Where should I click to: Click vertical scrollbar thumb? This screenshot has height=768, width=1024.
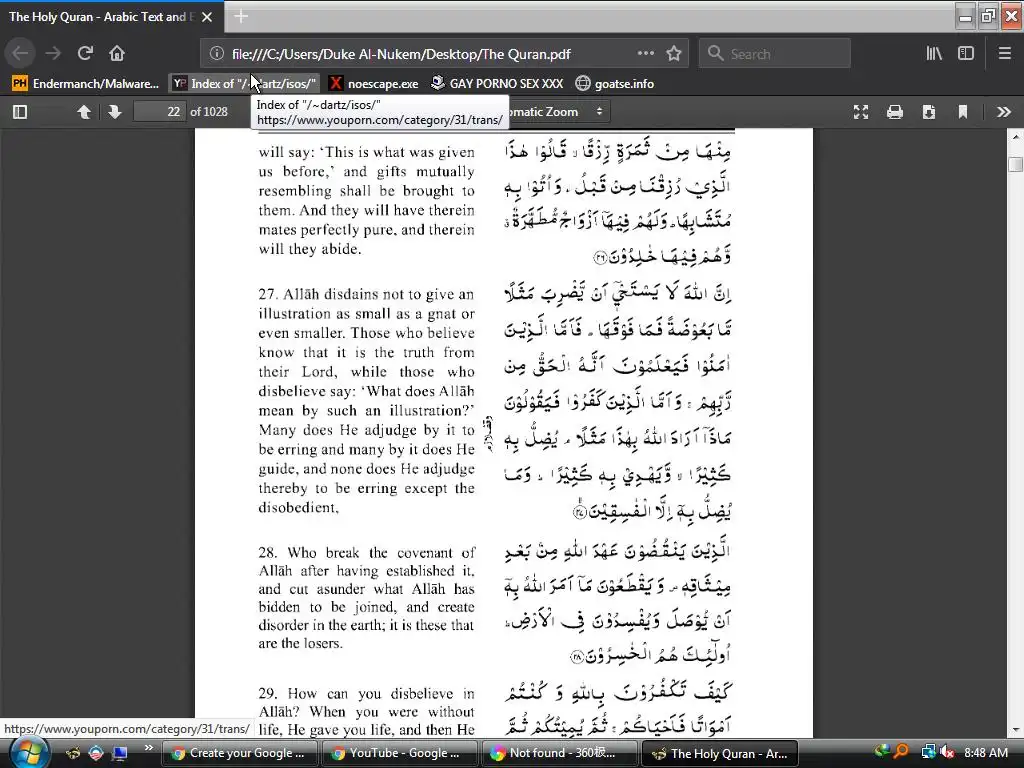coord(1015,164)
